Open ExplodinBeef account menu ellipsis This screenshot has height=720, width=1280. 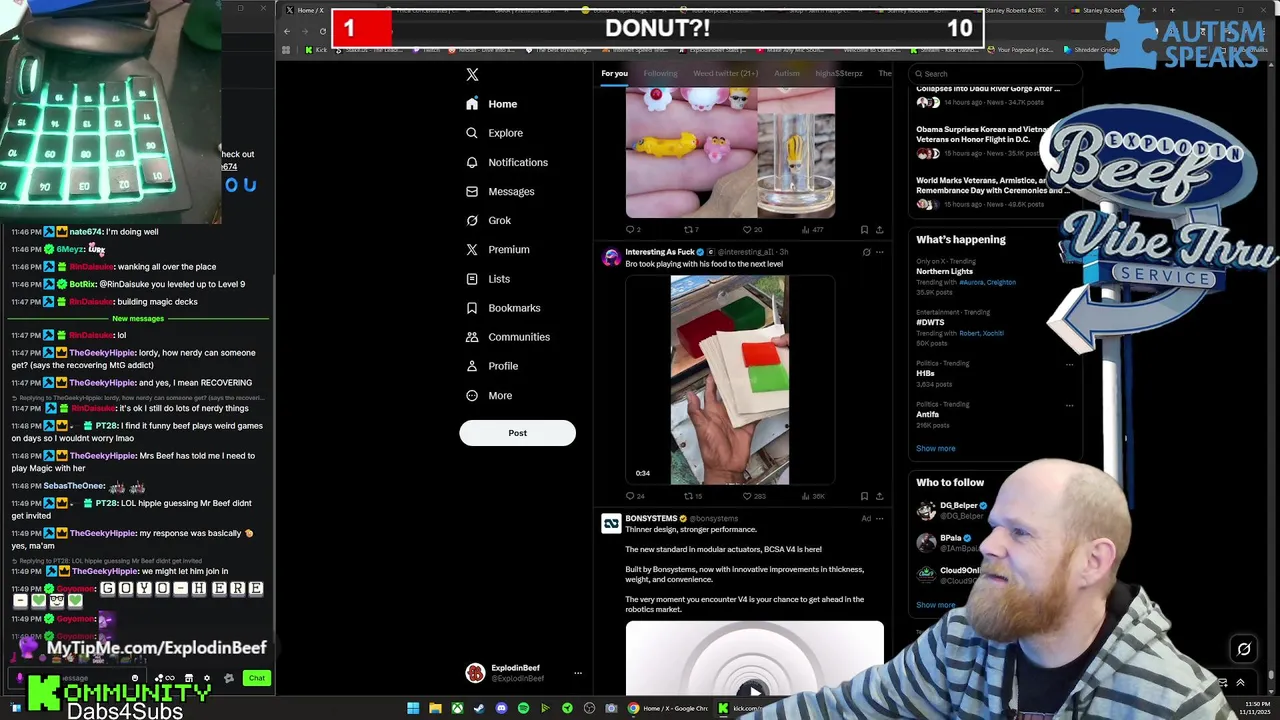pos(577,673)
